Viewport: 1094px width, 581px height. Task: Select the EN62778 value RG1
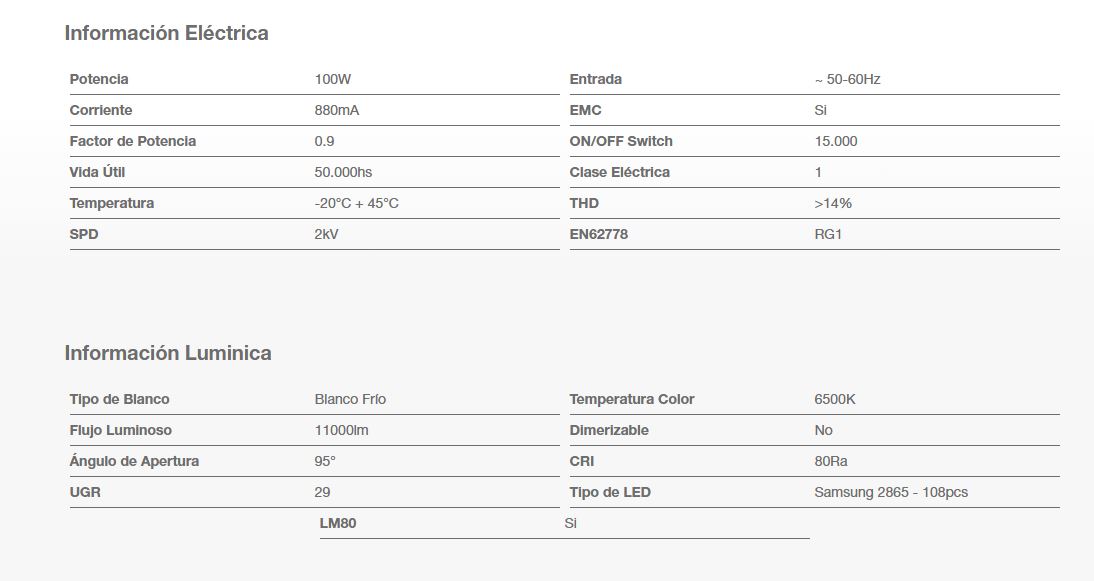pyautogui.click(x=830, y=234)
